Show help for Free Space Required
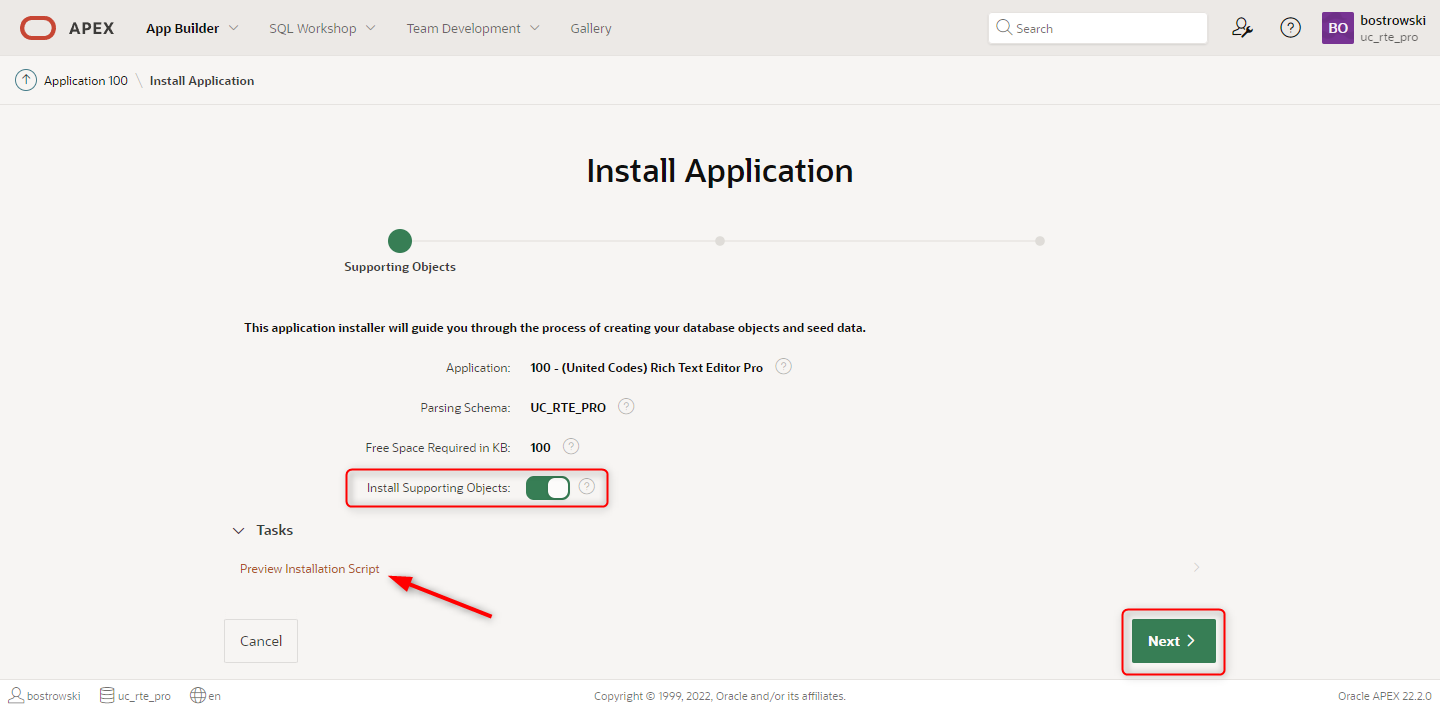The width and height of the screenshot is (1440, 712). coord(571,446)
